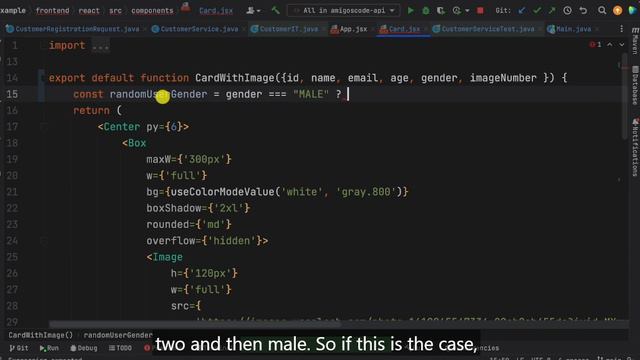
Task: Click the src breadcrumb
Action: (x=116, y=11)
